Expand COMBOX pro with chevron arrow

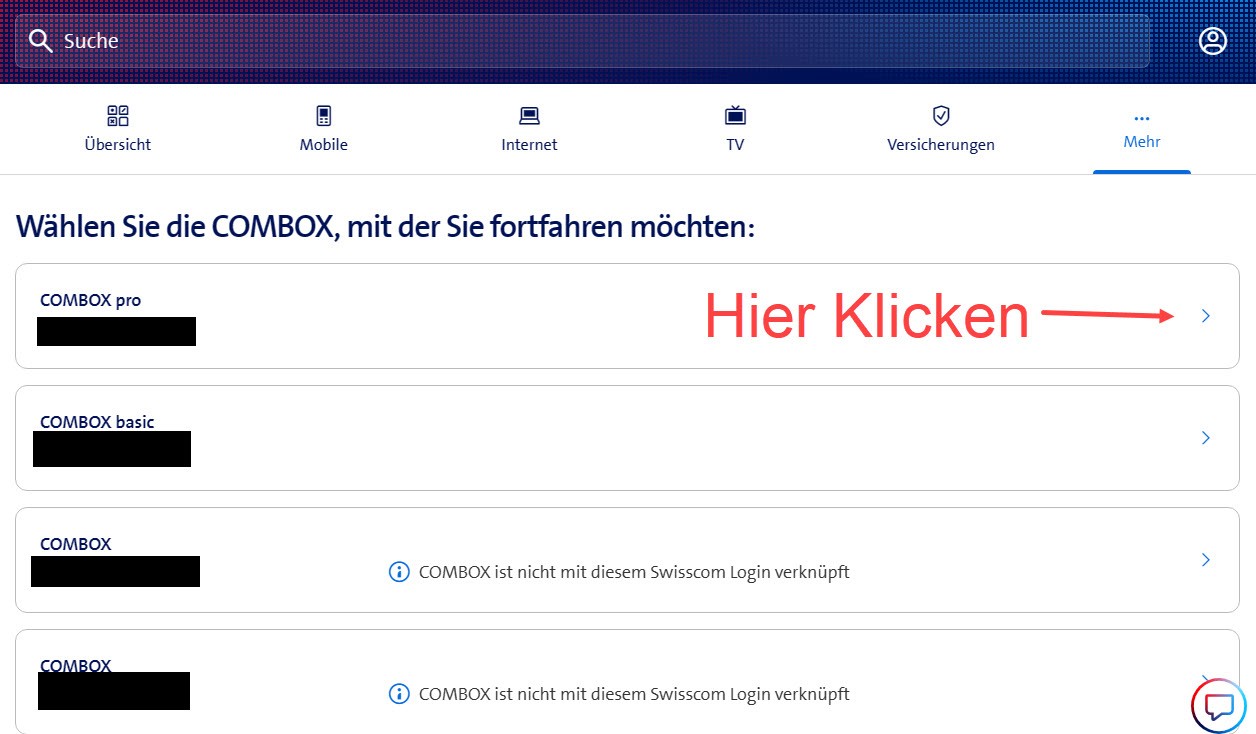(x=1205, y=316)
